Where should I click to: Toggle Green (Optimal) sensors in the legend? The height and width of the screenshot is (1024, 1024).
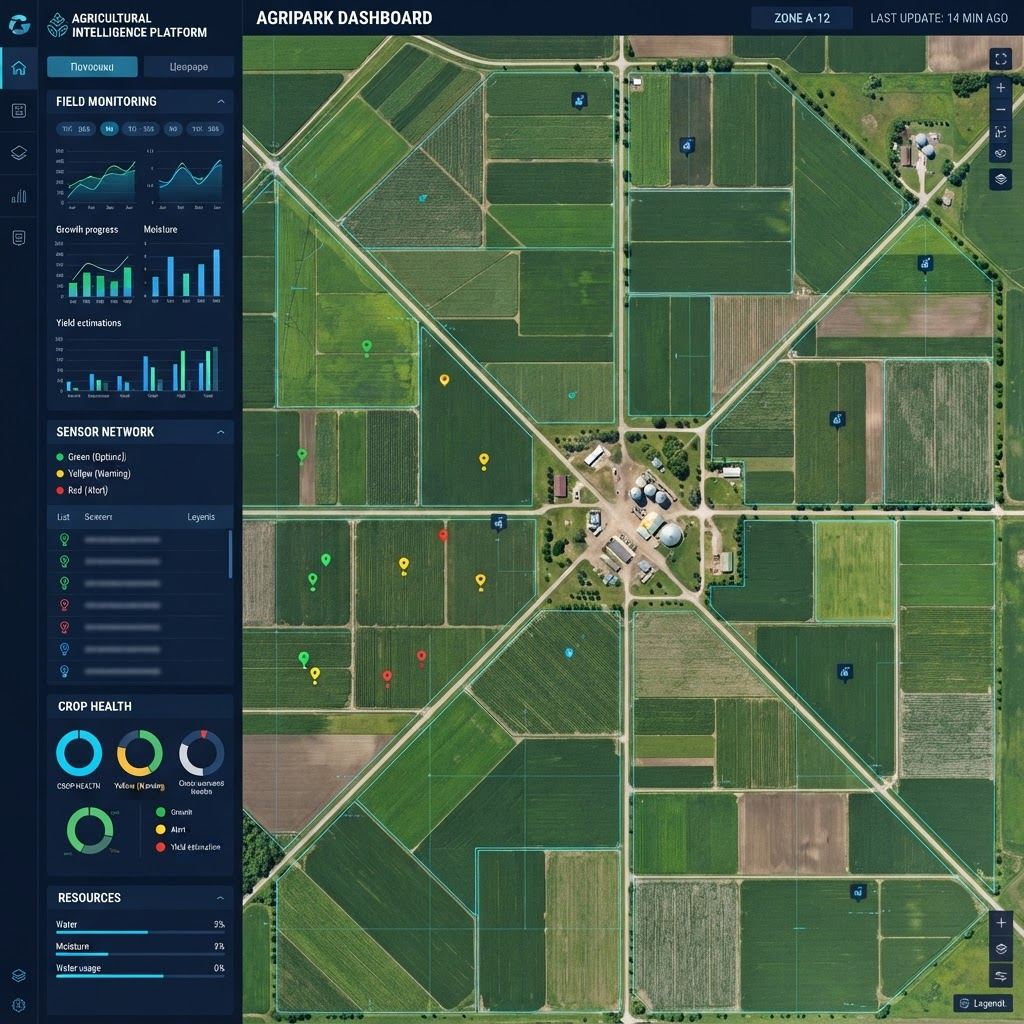(x=91, y=457)
